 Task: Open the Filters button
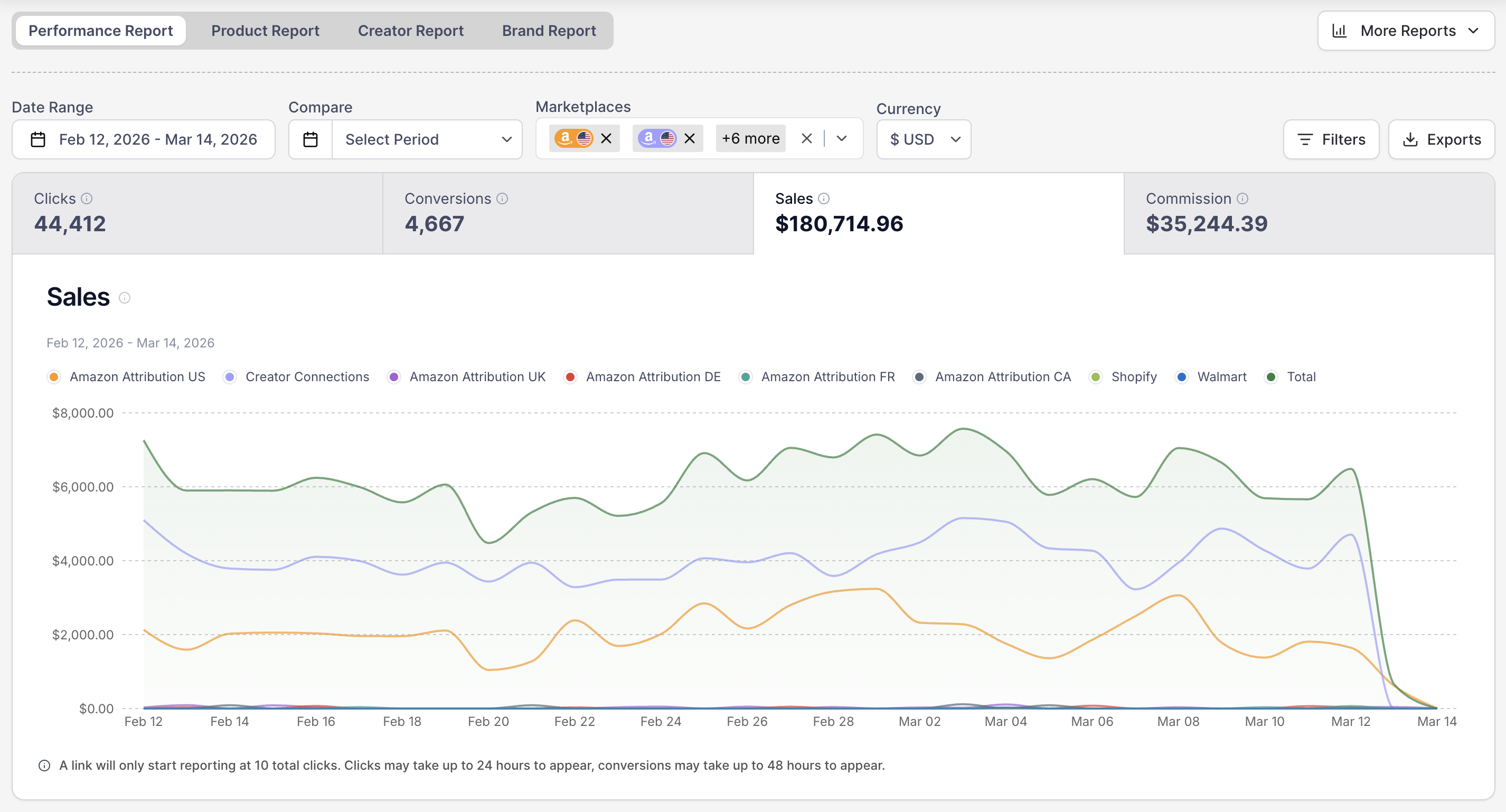pos(1331,139)
